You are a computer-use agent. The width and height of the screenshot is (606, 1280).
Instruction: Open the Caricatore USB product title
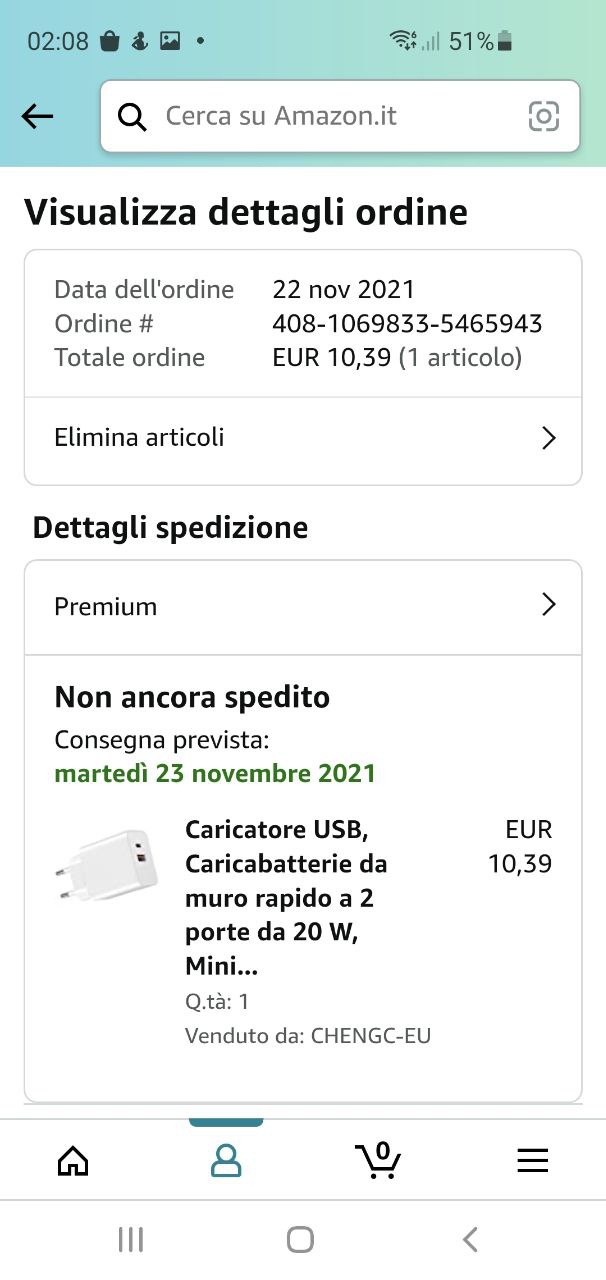point(286,897)
